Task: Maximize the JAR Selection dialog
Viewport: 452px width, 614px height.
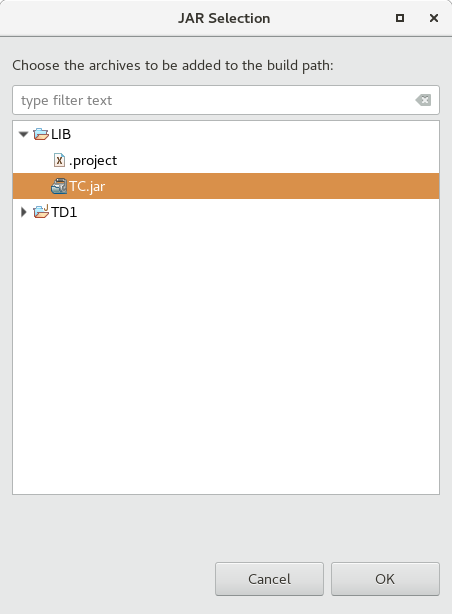Action: click(400, 18)
